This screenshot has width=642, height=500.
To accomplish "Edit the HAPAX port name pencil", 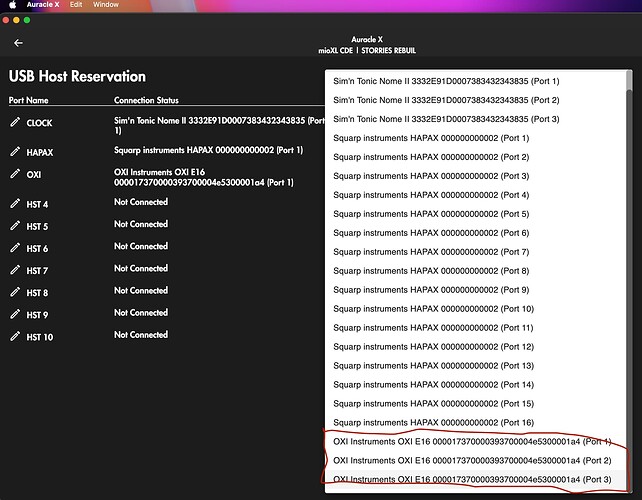I will coord(15,152).
